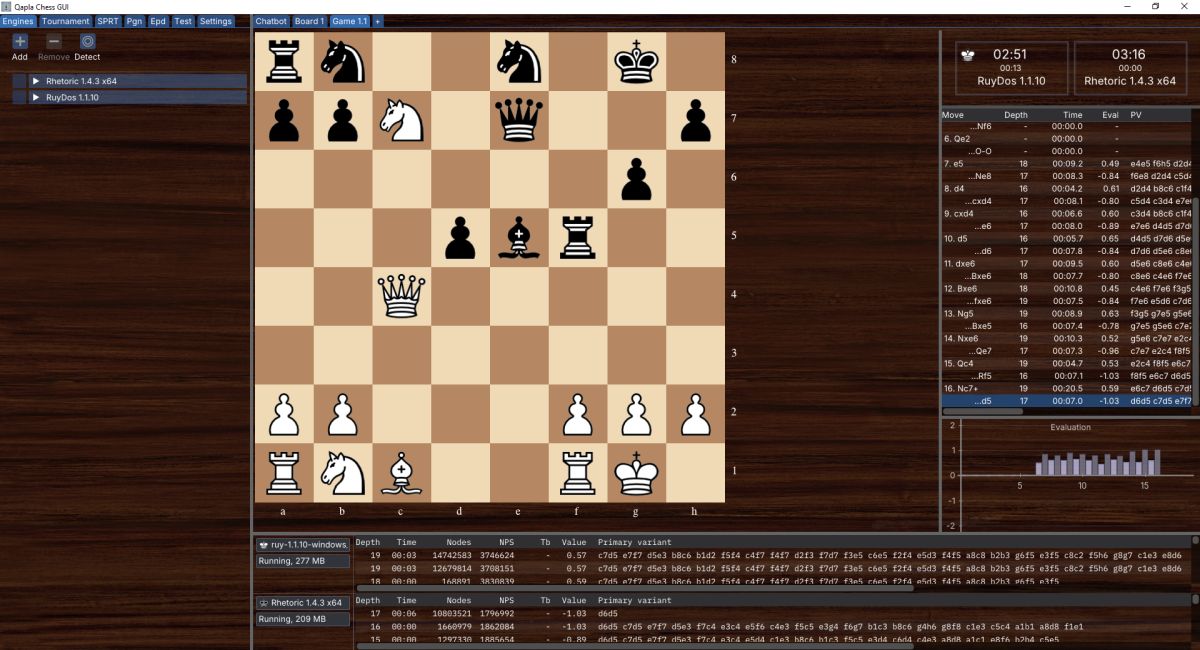Select the black queen on e7
The image size is (1200, 650).
[x=519, y=120]
